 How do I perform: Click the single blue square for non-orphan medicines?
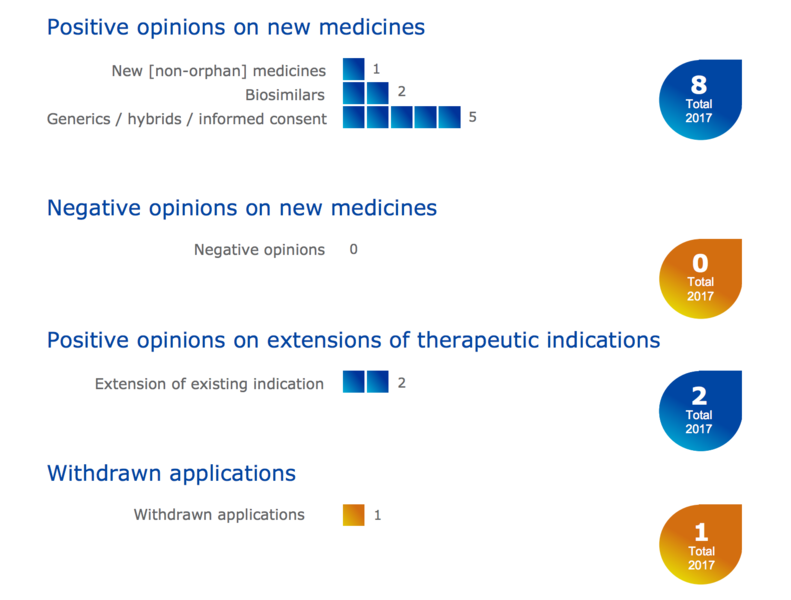coord(354,69)
